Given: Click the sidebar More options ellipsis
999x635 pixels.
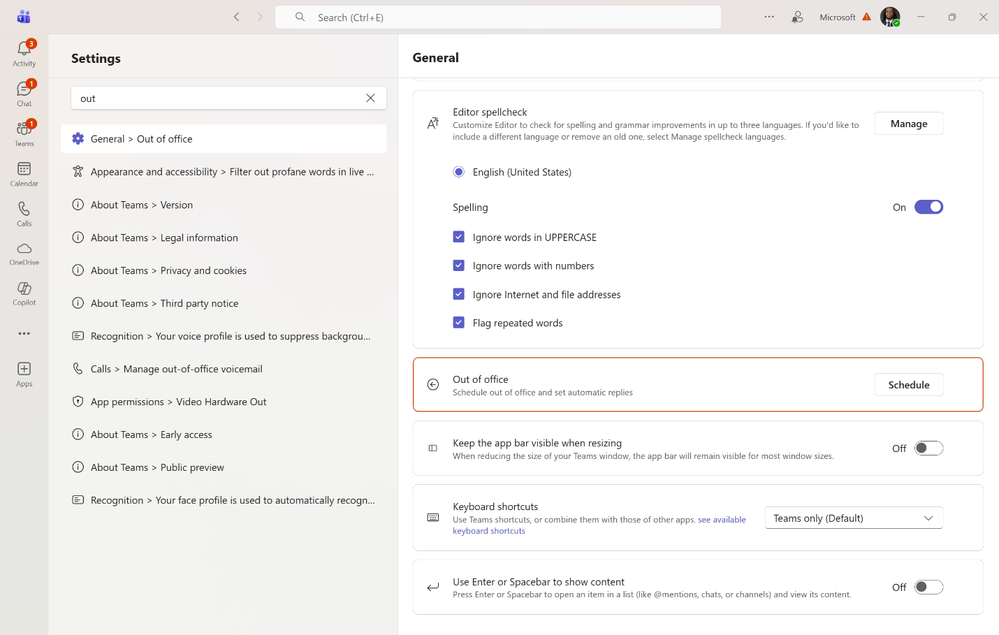Looking at the screenshot, I should pos(23,333).
